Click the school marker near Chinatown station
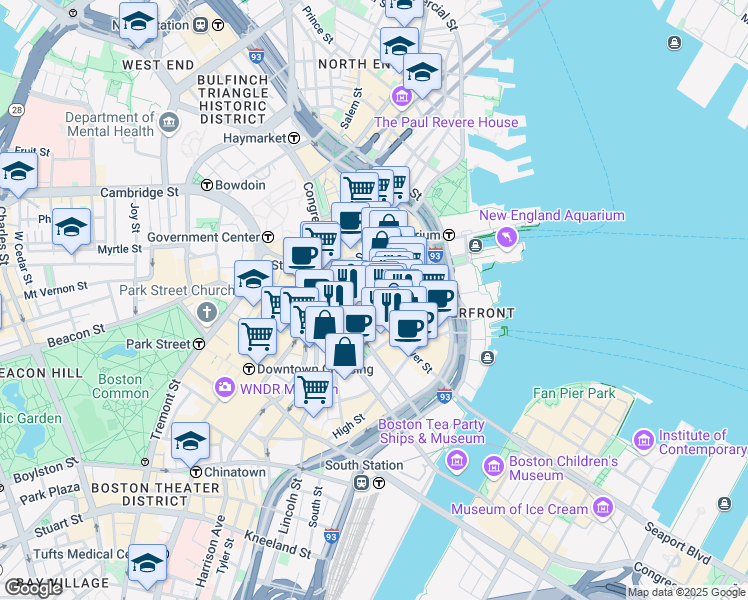Screen dimensions: 748x600 point(190,444)
